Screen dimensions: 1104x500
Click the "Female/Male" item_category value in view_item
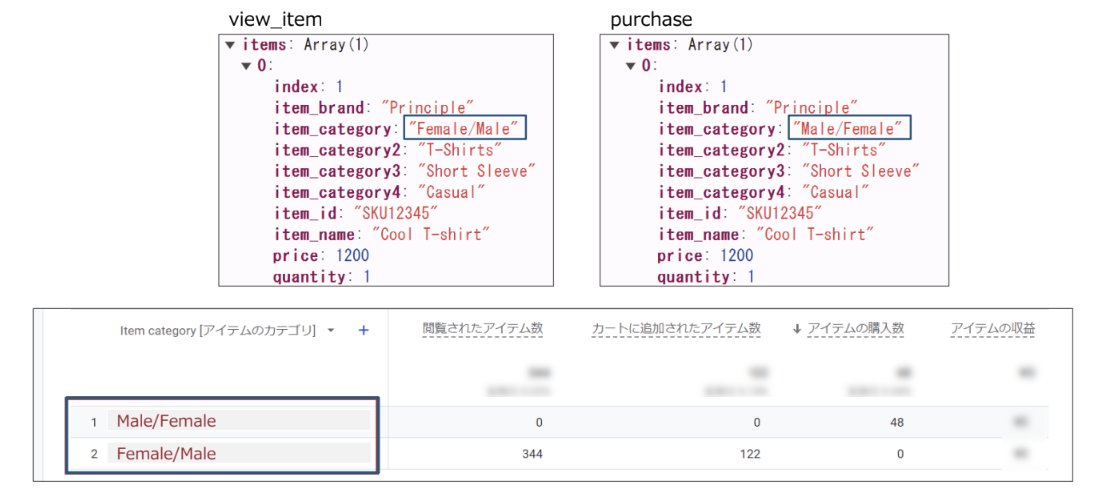point(464,129)
